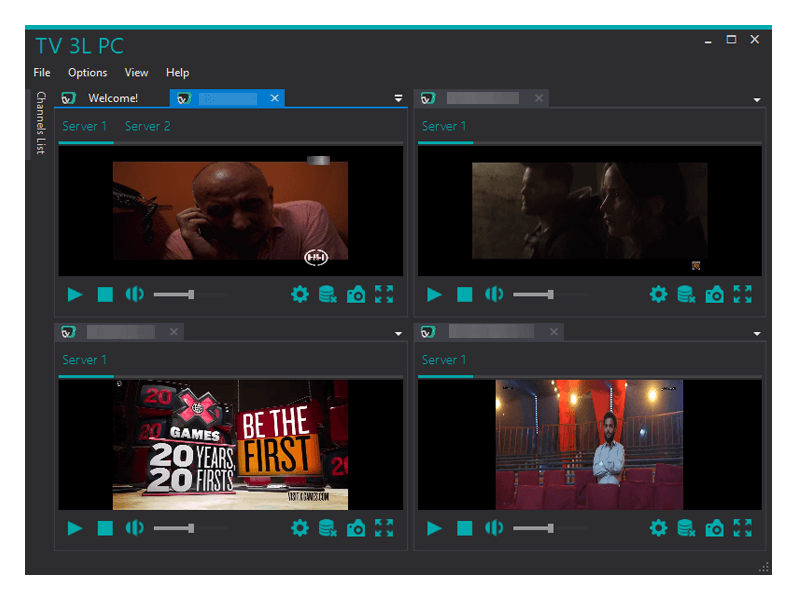
Task: Open the Options menu
Action: pos(87,73)
